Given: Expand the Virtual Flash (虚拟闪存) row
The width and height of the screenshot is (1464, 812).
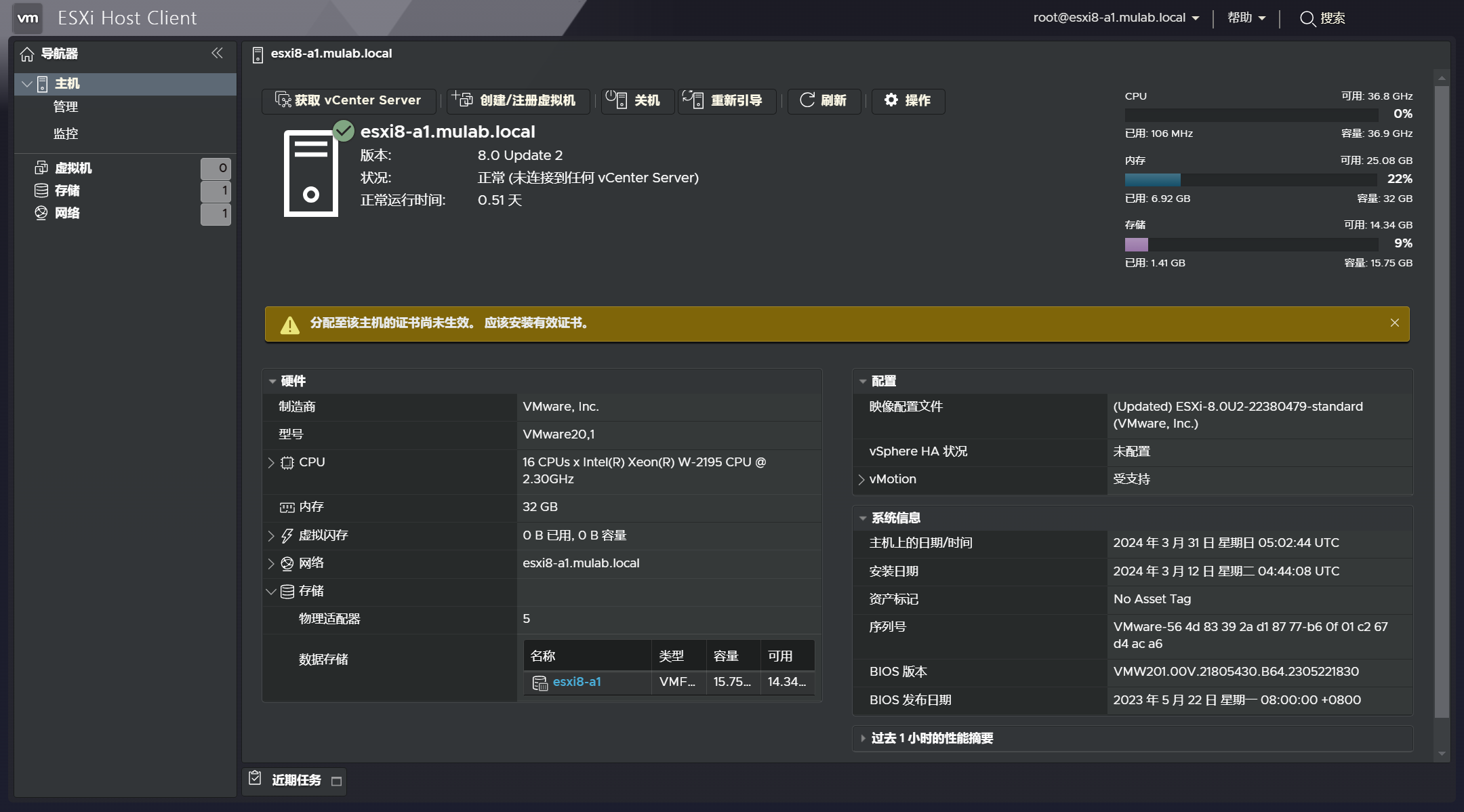Looking at the screenshot, I should [x=271, y=535].
